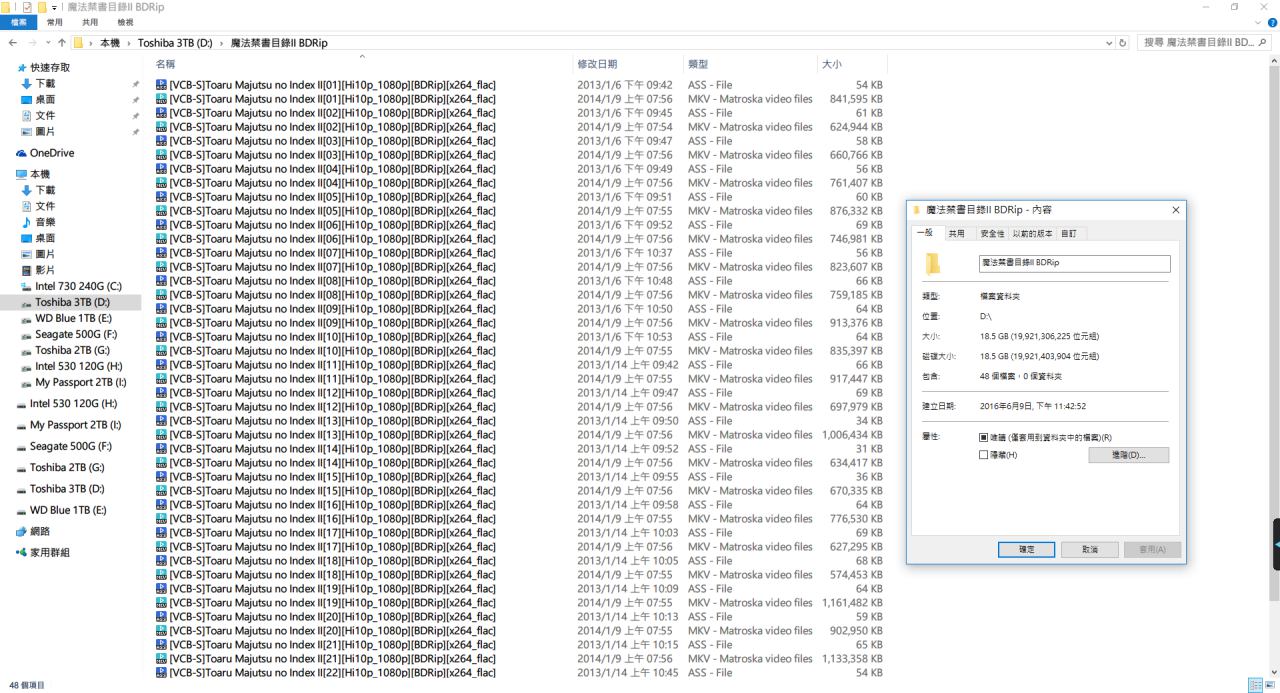This screenshot has height=693, width=1280.
Task: Go up one folder level
Action: coord(62,43)
